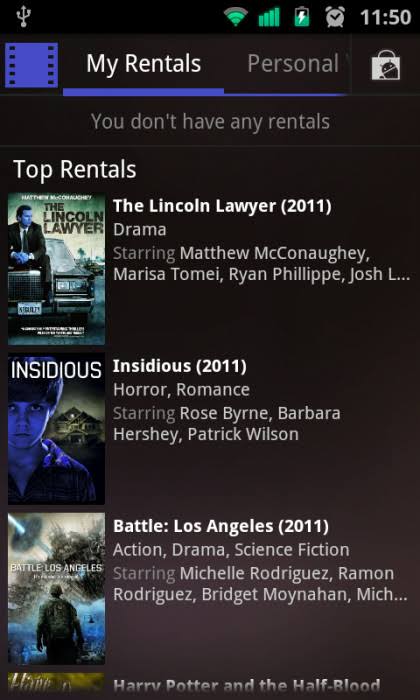
Task: Tap the 11:50 clock in status bar
Action: coord(385,17)
